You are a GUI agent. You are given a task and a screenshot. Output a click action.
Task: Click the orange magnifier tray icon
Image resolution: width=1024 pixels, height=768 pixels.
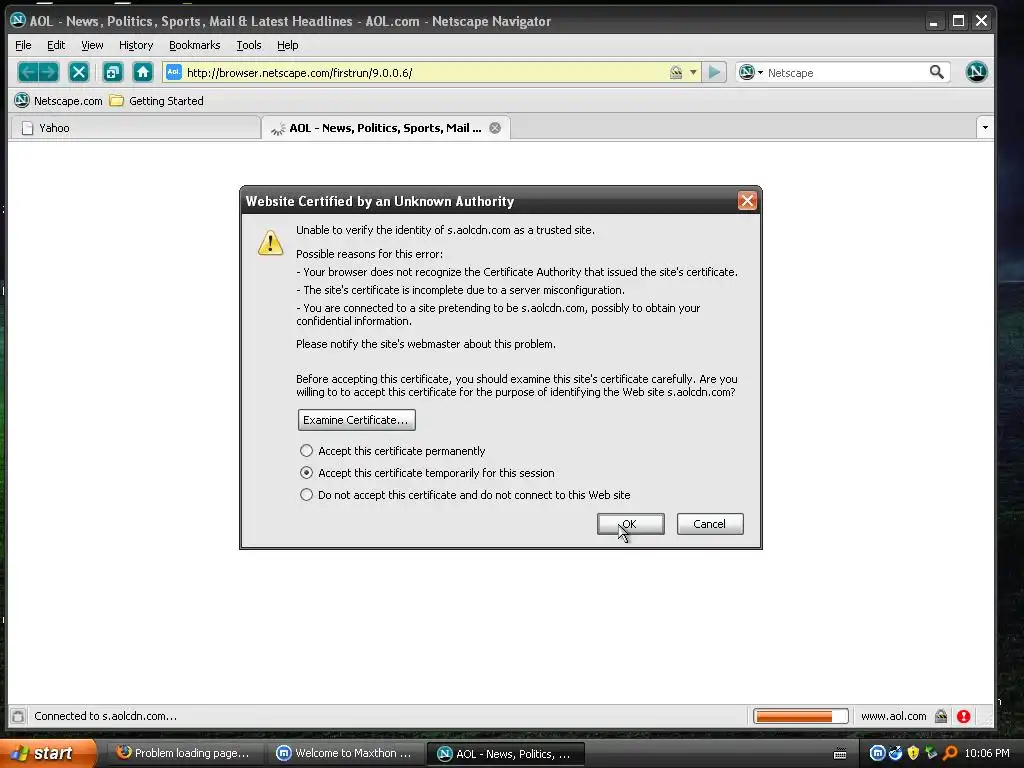pos(950,753)
